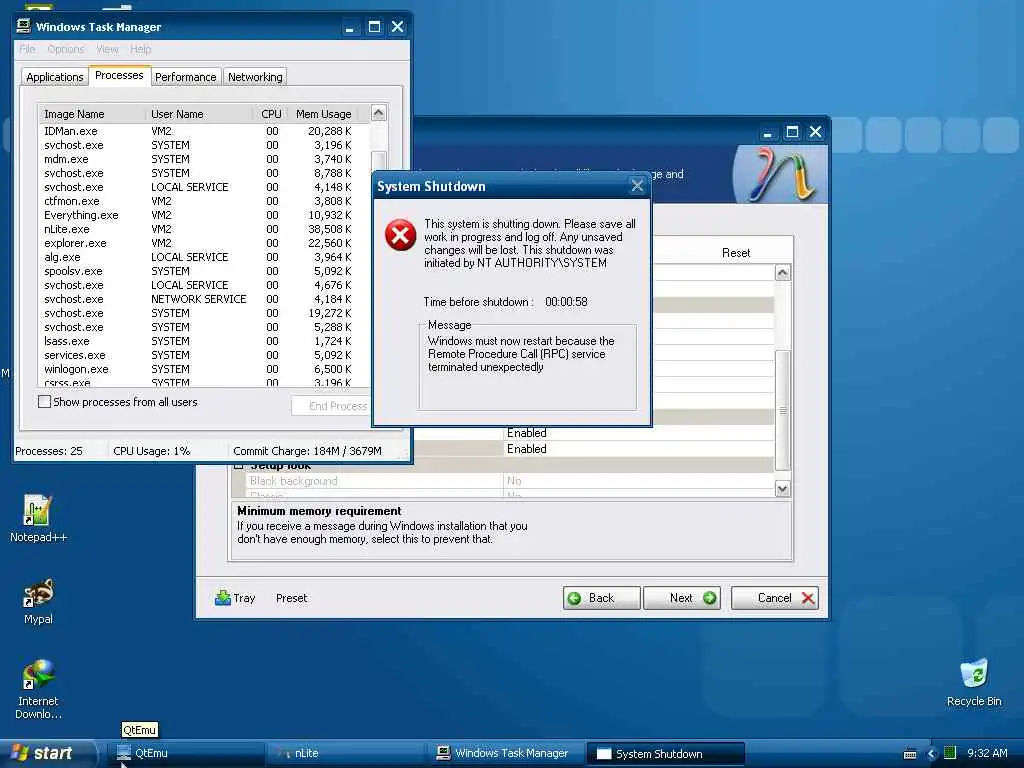Select the mdm.exe process row

[x=204, y=159]
